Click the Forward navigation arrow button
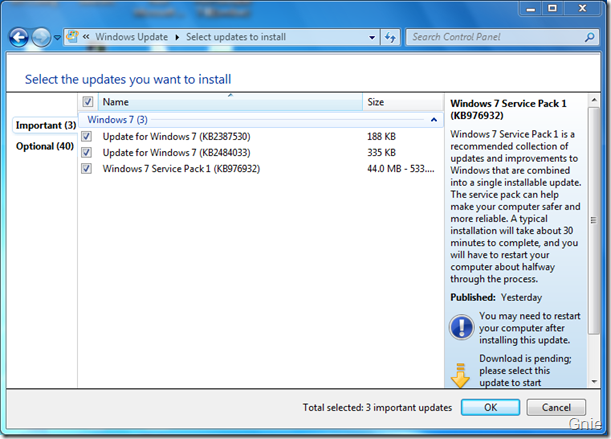 (41, 38)
